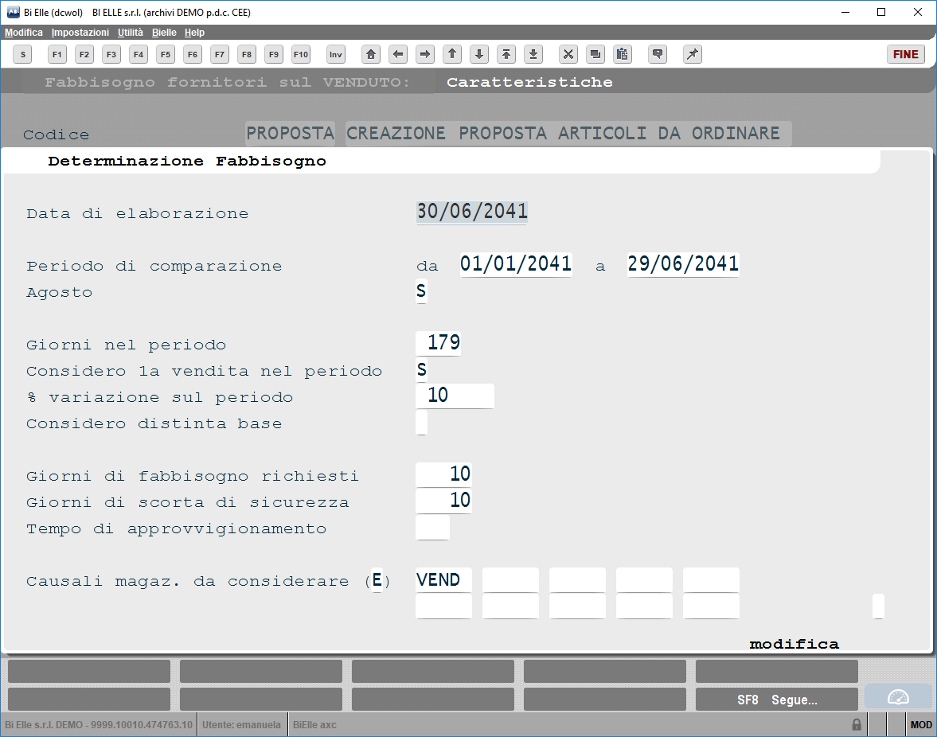Open the Help menu

pyautogui.click(x=194, y=32)
